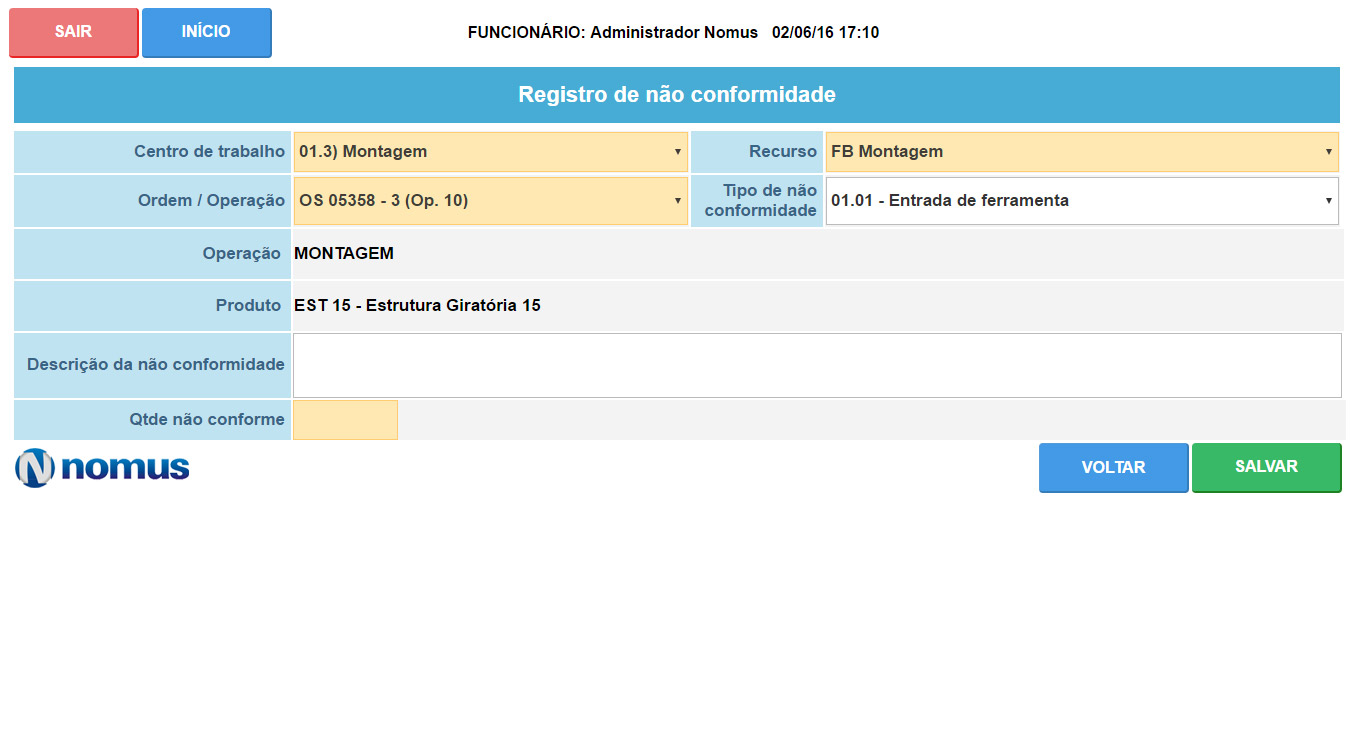Image resolution: width=1359 pixels, height=745 pixels.
Task: Click the Qtde não conforme input field
Action: tap(345, 420)
